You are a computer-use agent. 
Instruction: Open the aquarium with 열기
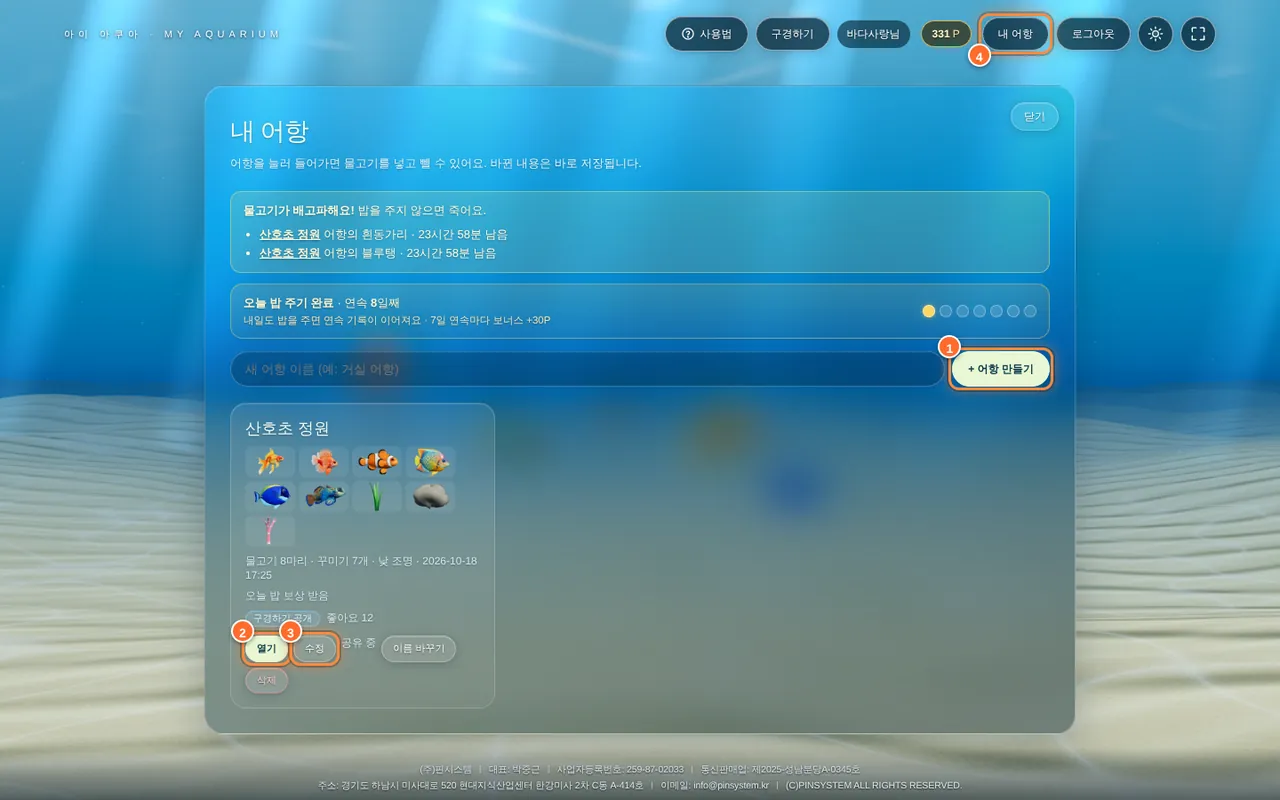[x=266, y=648]
